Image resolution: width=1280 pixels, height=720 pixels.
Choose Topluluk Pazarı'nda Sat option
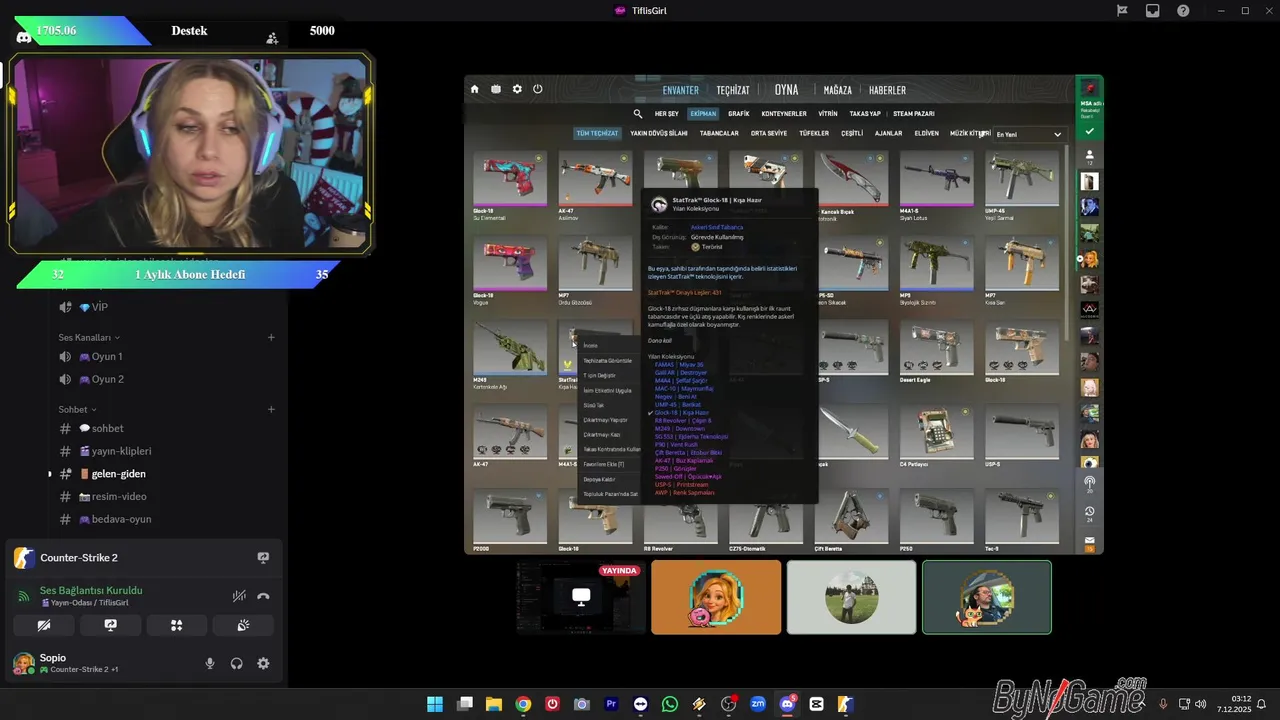pyautogui.click(x=609, y=494)
